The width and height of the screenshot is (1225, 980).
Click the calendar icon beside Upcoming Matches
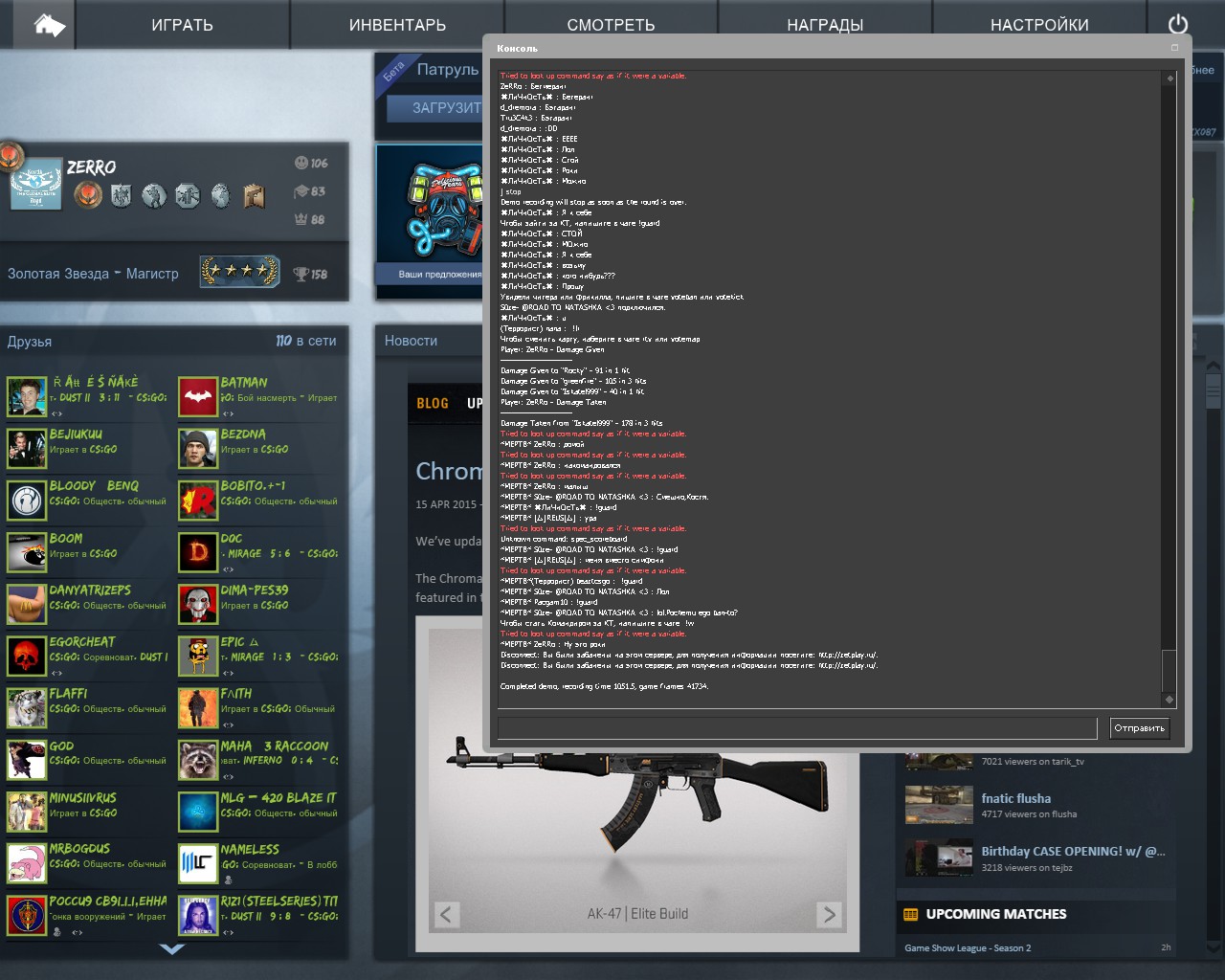point(911,914)
